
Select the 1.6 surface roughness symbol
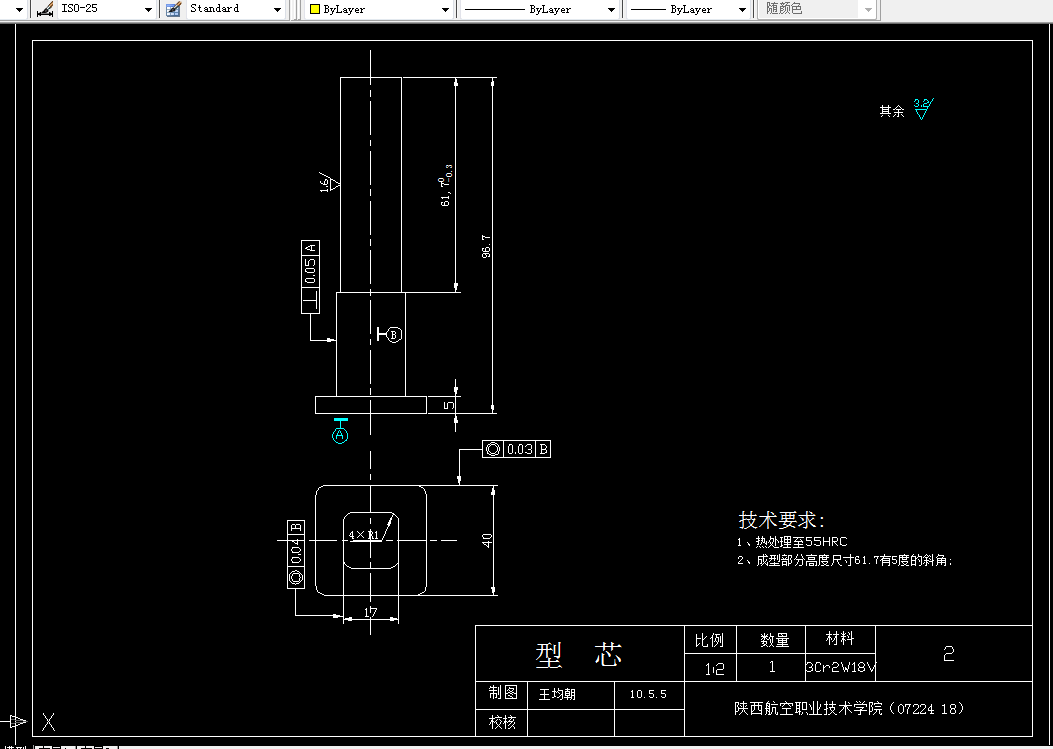click(x=329, y=182)
